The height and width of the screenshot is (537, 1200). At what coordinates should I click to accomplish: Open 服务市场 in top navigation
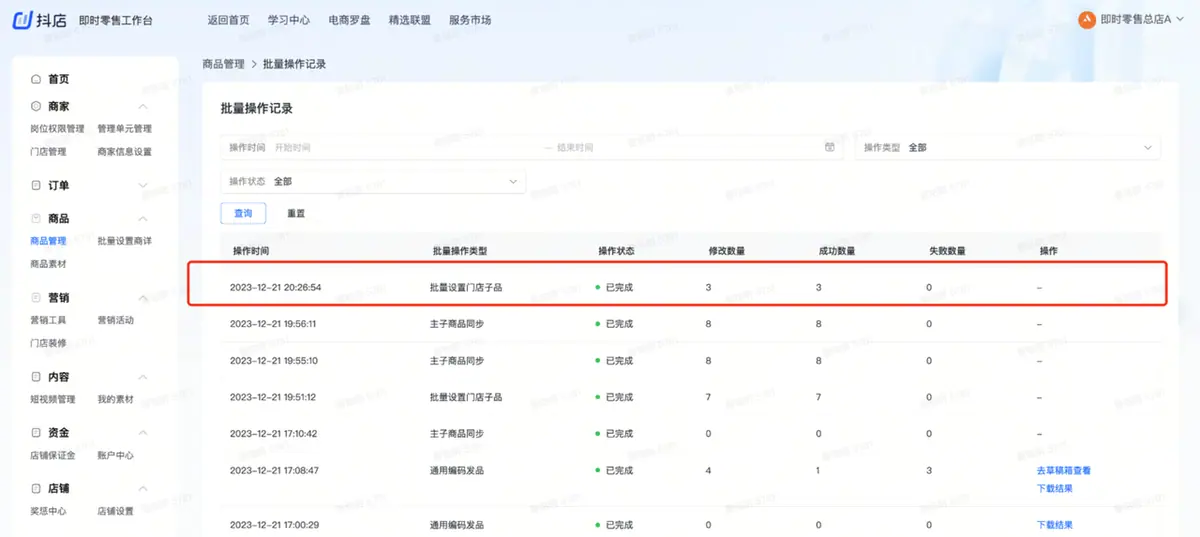point(470,20)
